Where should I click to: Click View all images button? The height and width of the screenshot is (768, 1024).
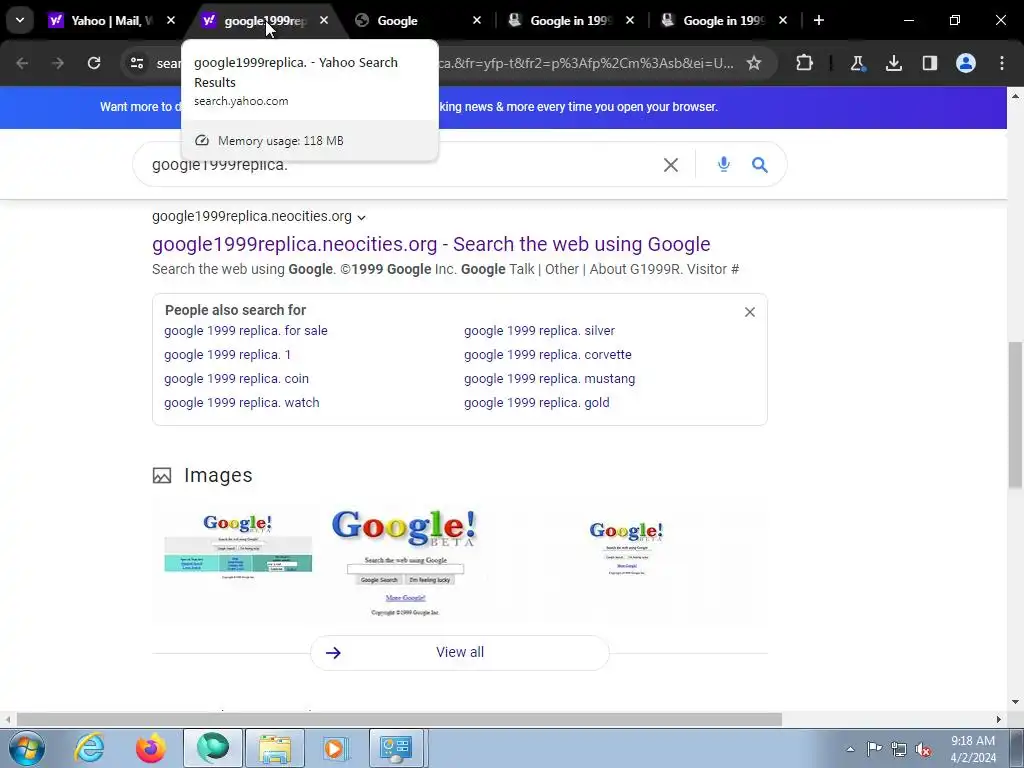tap(460, 652)
